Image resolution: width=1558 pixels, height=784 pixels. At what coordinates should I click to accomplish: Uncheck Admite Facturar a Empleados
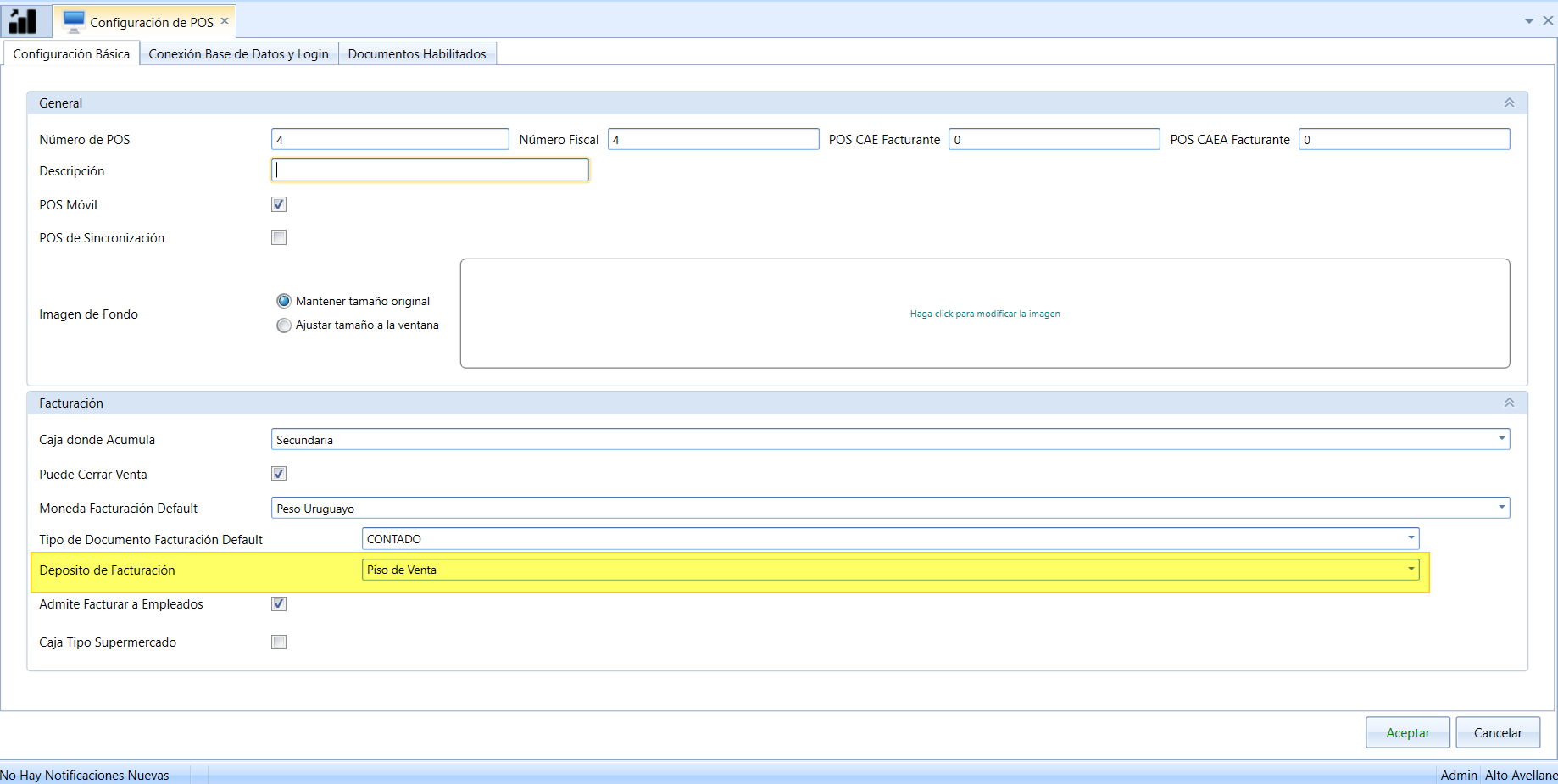(x=279, y=603)
